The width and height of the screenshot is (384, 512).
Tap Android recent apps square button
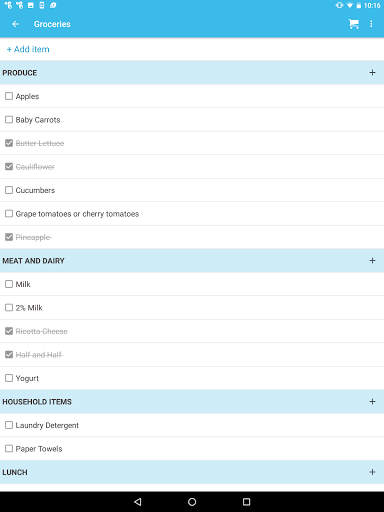click(246, 502)
